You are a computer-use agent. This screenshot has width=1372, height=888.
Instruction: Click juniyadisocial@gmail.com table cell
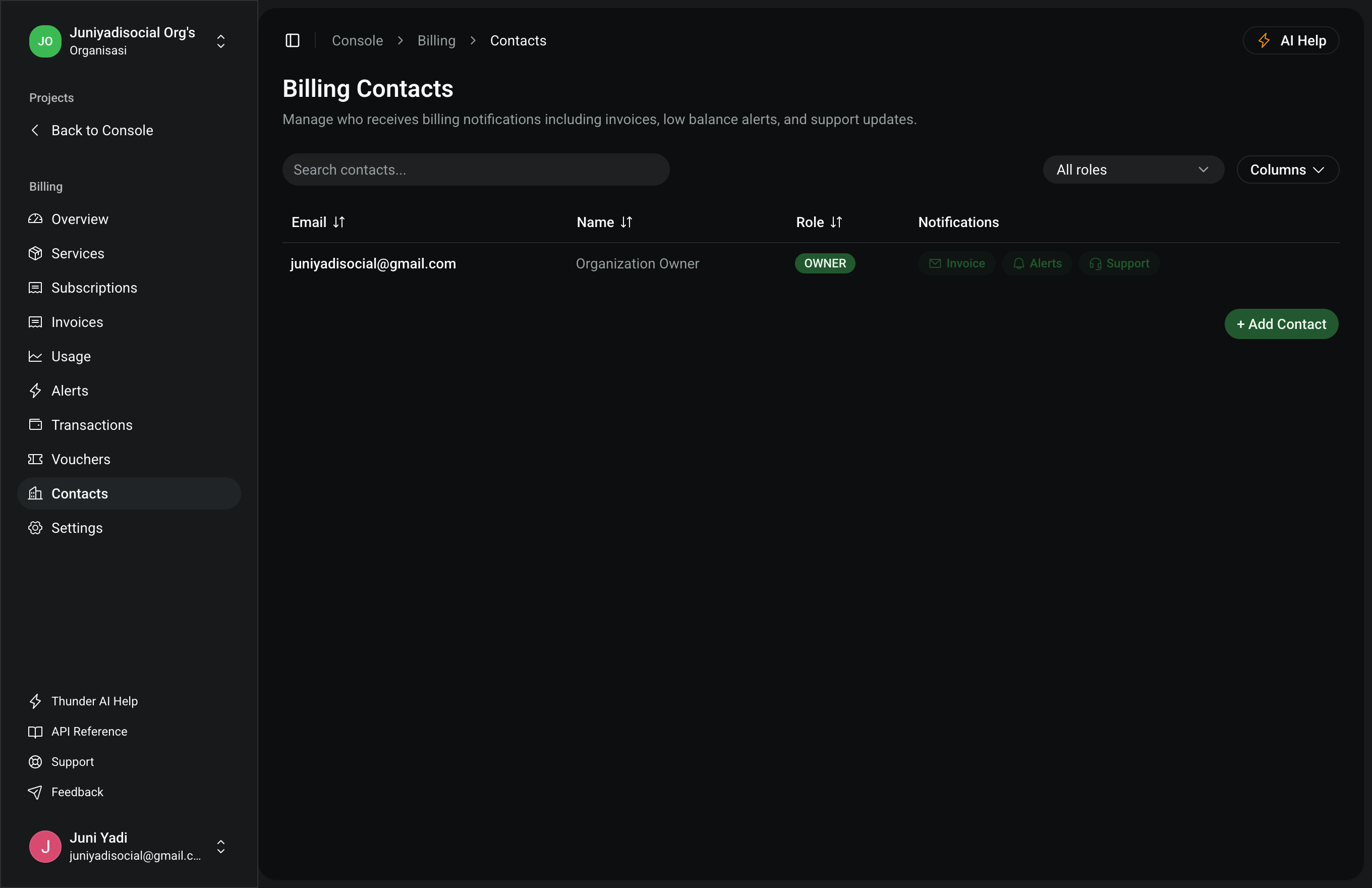373,263
